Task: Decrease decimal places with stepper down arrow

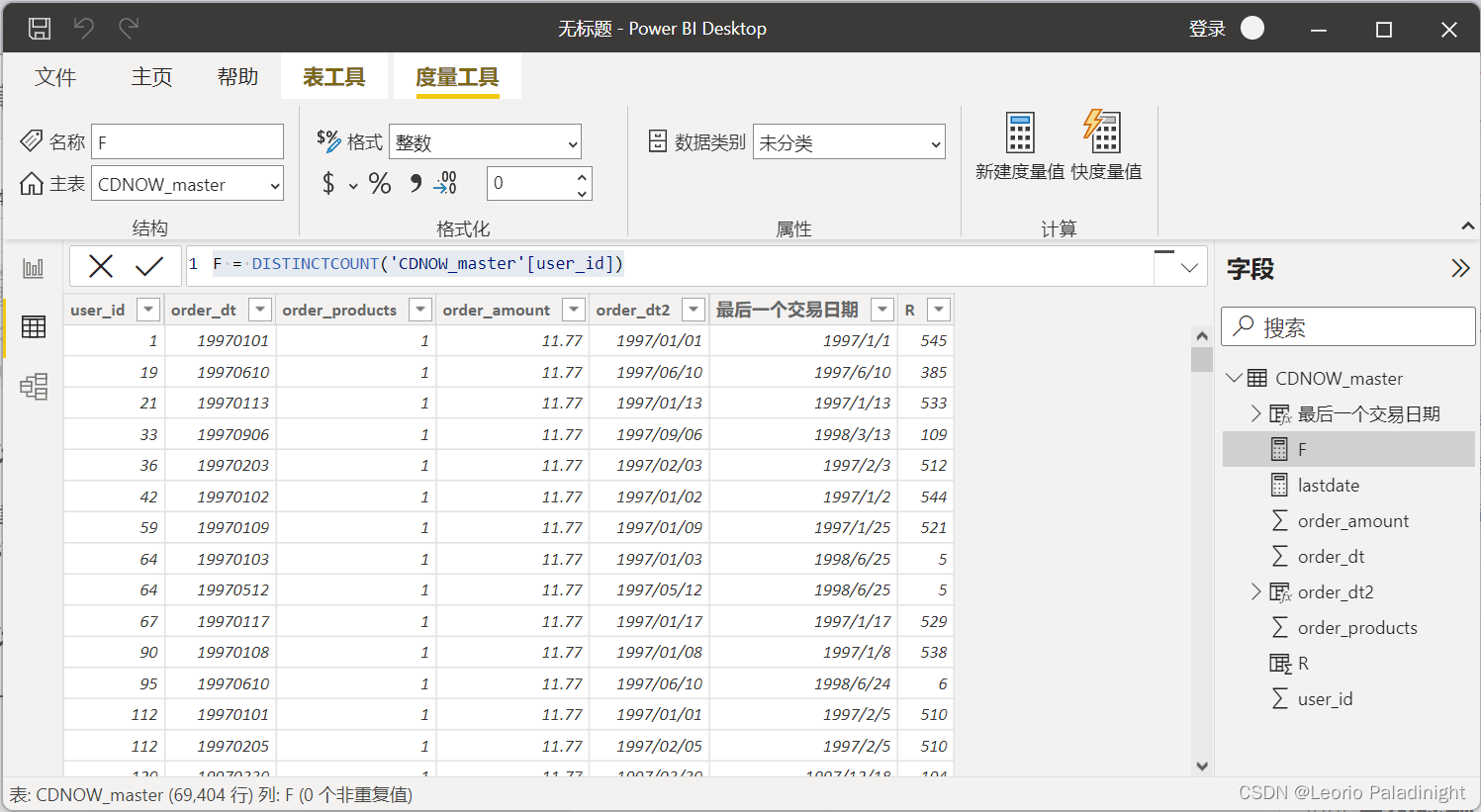Action: [x=582, y=192]
